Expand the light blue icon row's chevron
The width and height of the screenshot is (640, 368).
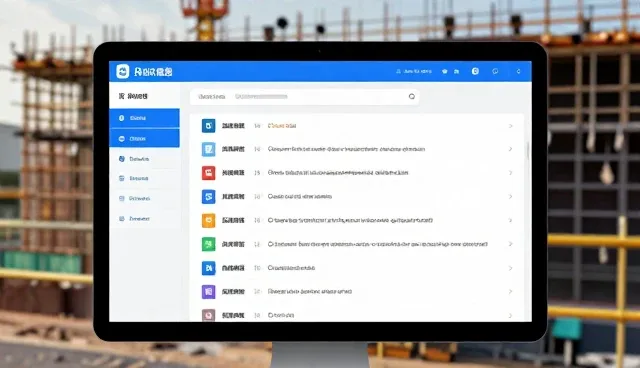coord(510,149)
